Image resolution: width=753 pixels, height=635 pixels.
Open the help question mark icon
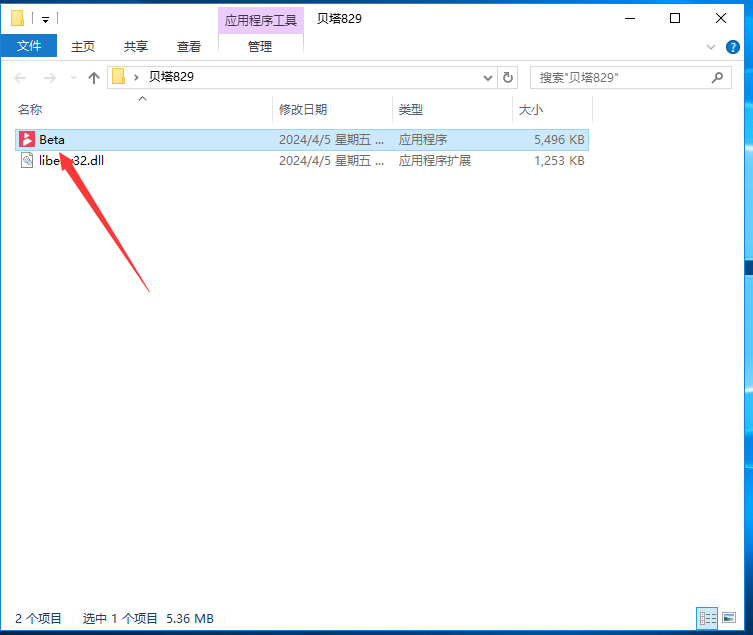pyautogui.click(x=732, y=47)
